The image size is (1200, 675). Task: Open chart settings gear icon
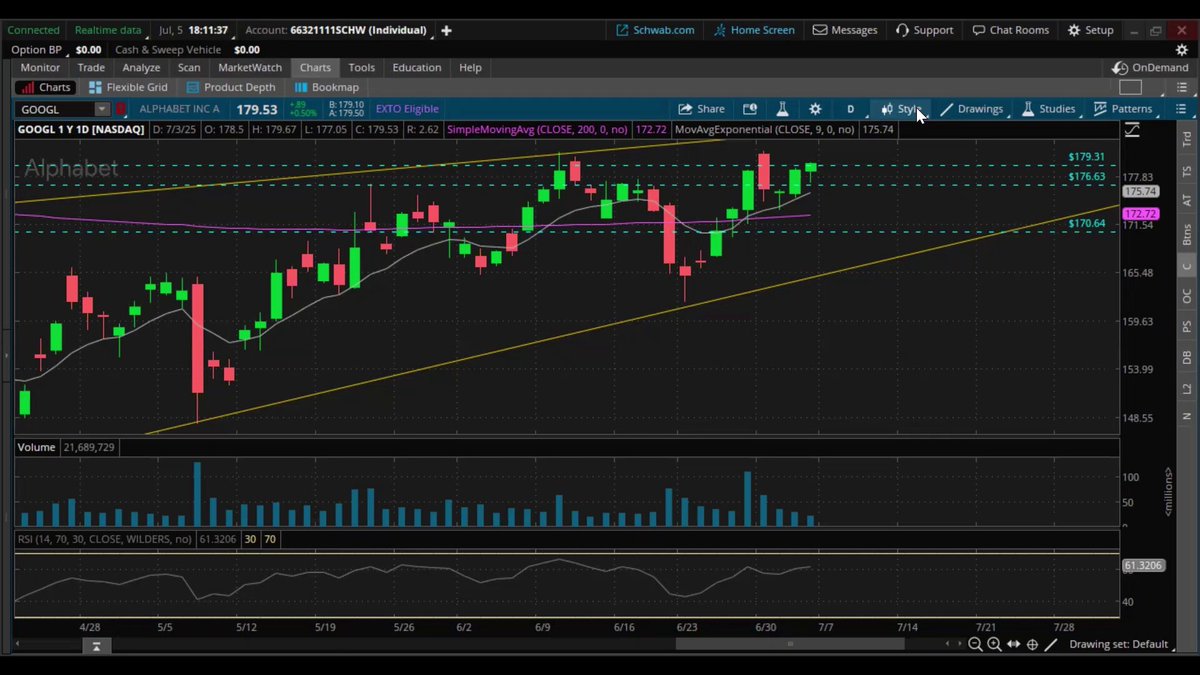(x=815, y=109)
